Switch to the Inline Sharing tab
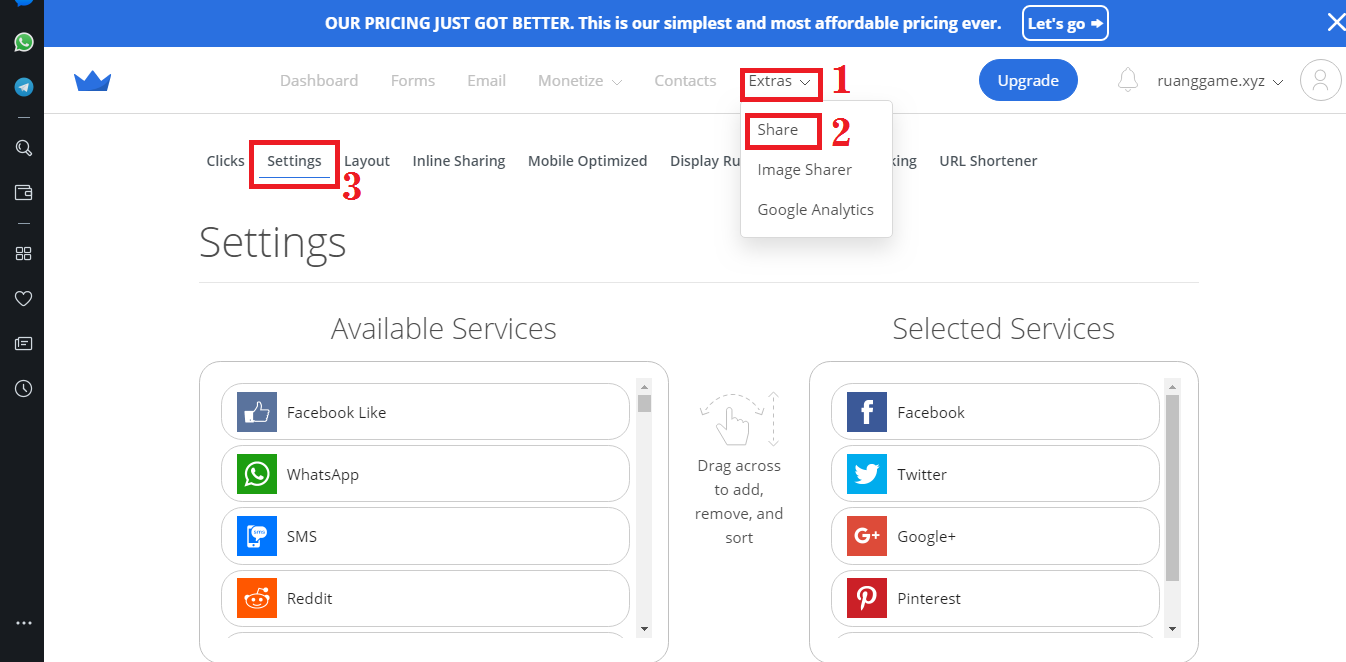The width and height of the screenshot is (1346, 662). click(x=458, y=161)
